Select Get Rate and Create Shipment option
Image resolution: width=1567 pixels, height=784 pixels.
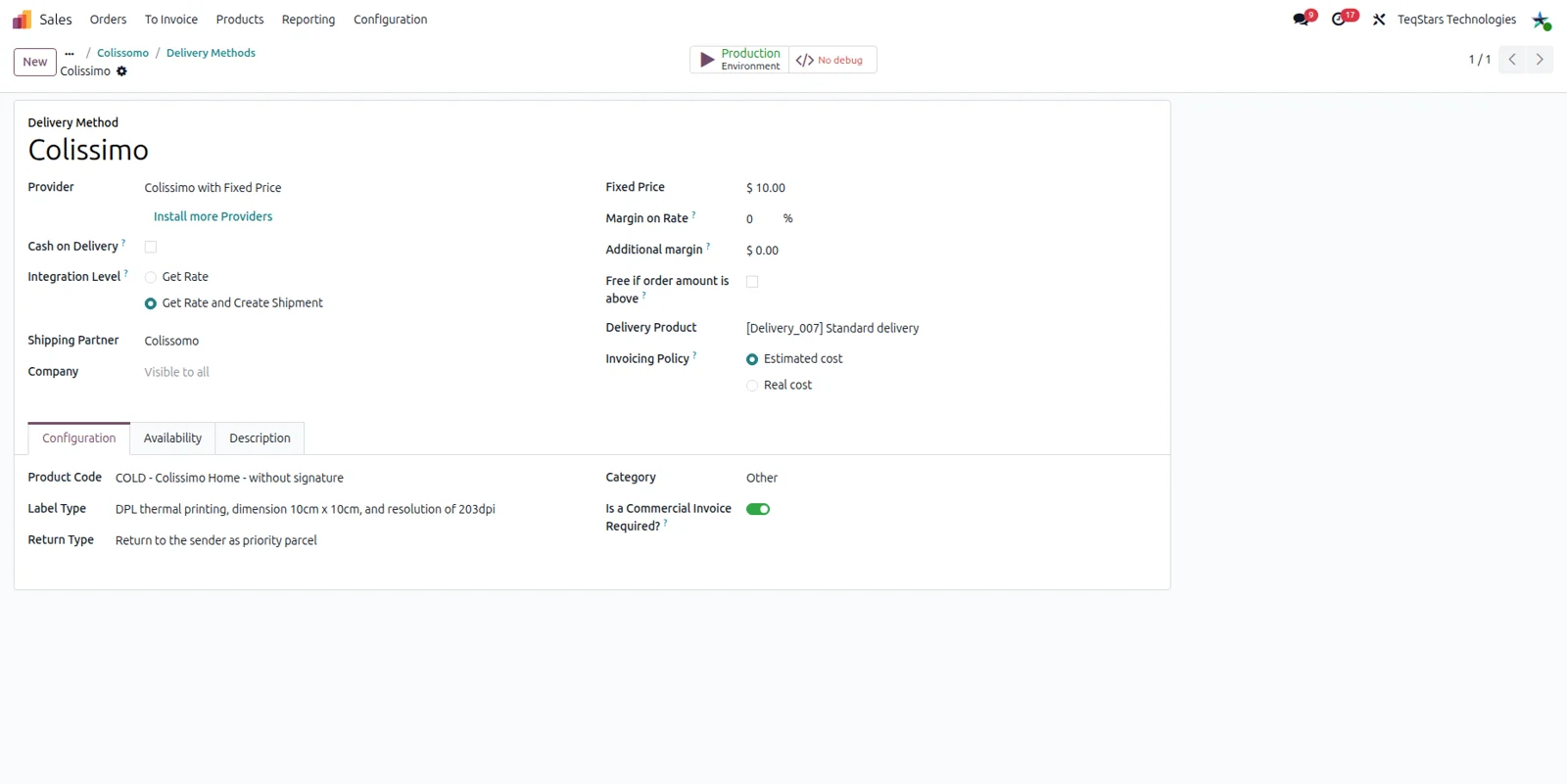[x=151, y=303]
